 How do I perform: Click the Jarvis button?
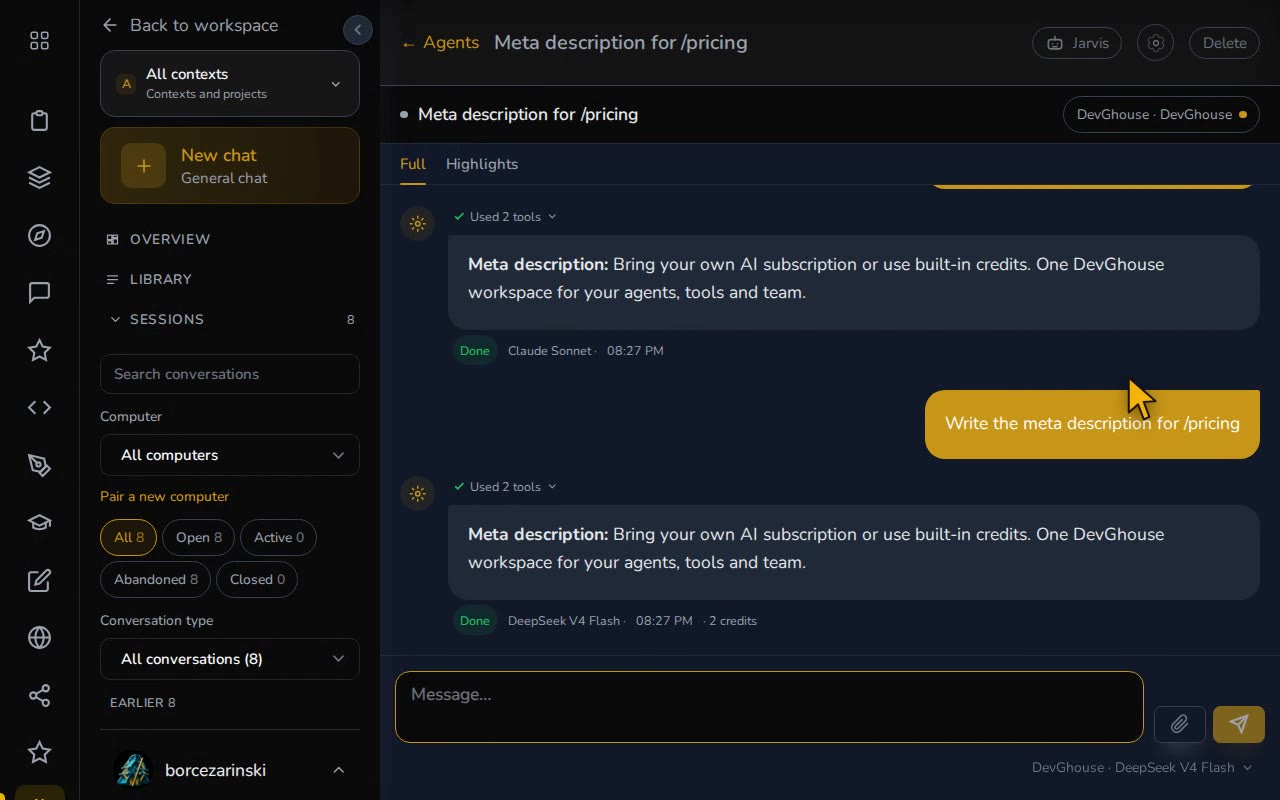coord(1077,43)
